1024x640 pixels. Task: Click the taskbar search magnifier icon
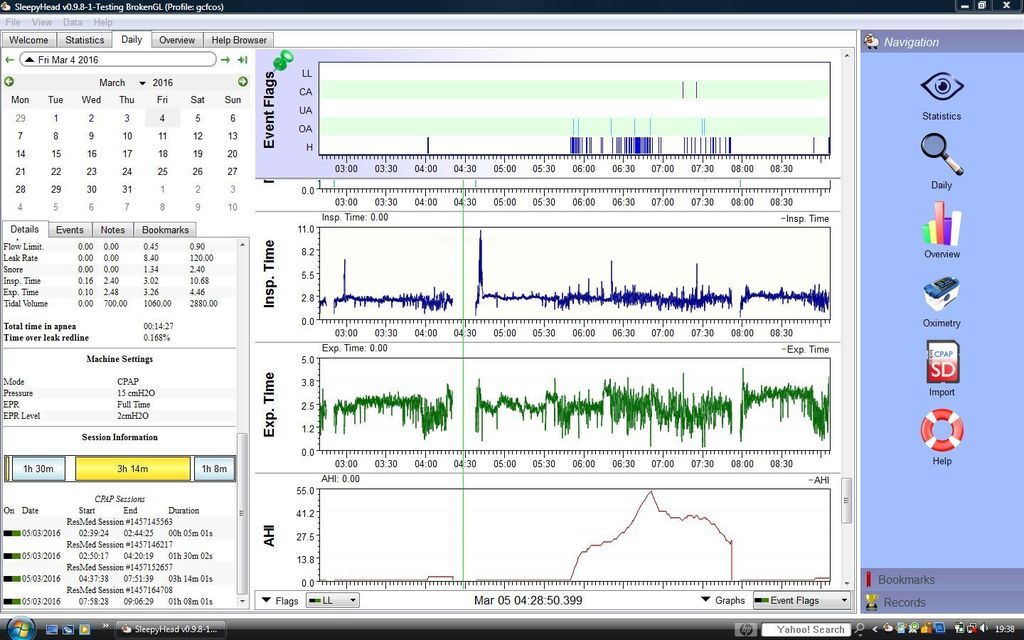pyautogui.click(x=859, y=630)
